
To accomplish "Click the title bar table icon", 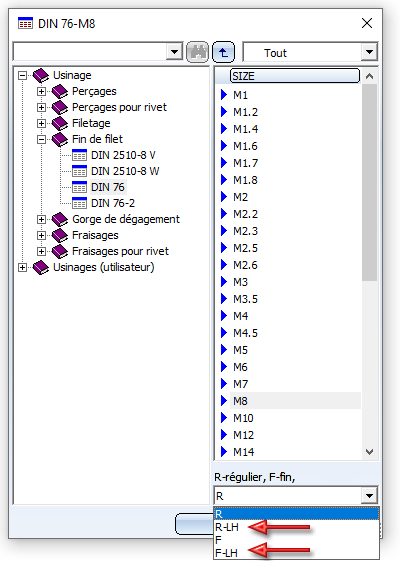I will (25, 23).
